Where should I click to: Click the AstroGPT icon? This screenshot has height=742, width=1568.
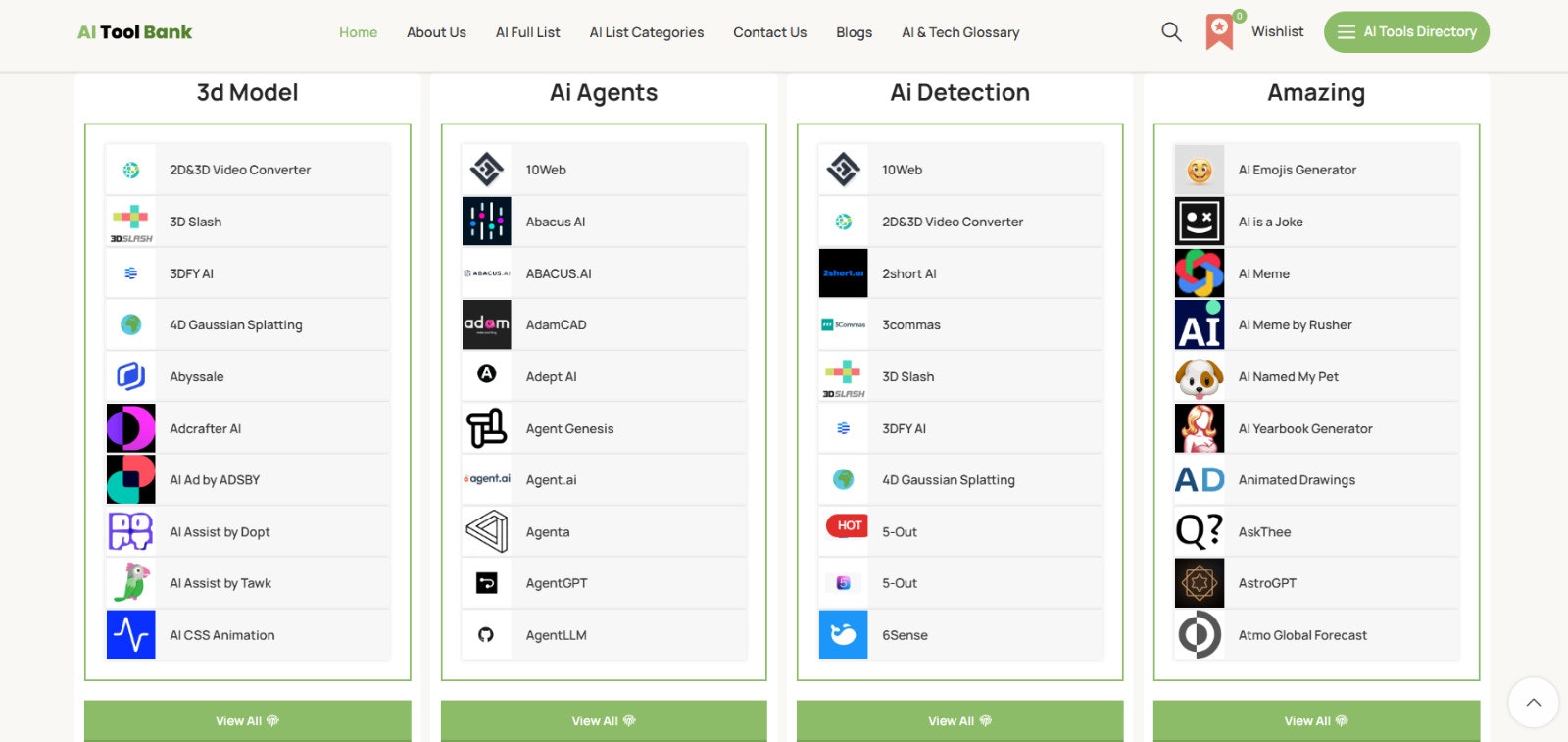(x=1200, y=583)
